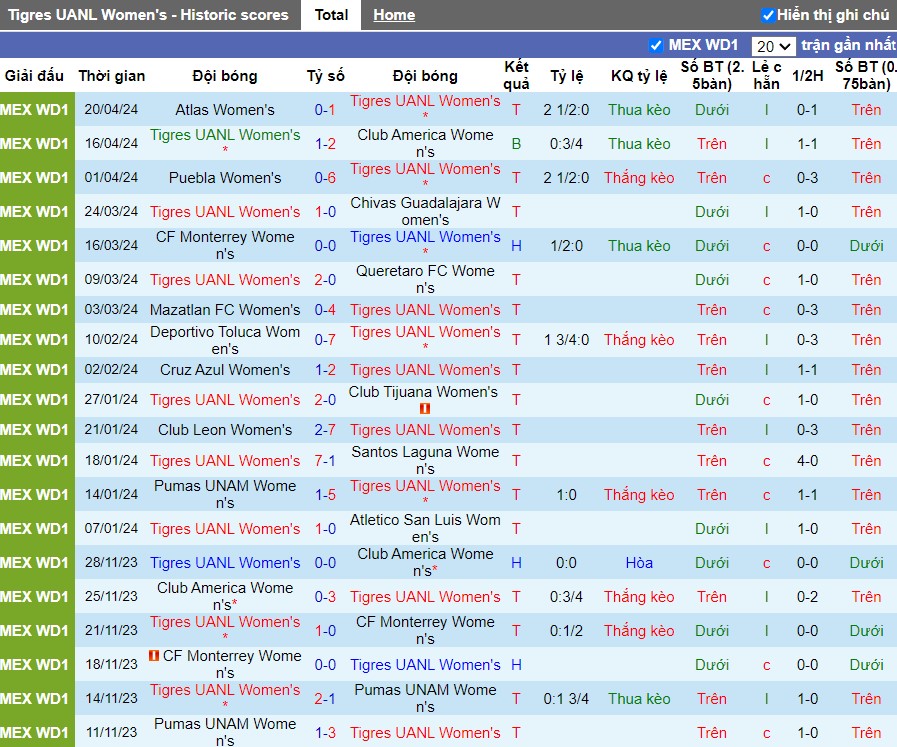
Task: Open the 0-3 score on 25/11/23
Action: point(325,597)
